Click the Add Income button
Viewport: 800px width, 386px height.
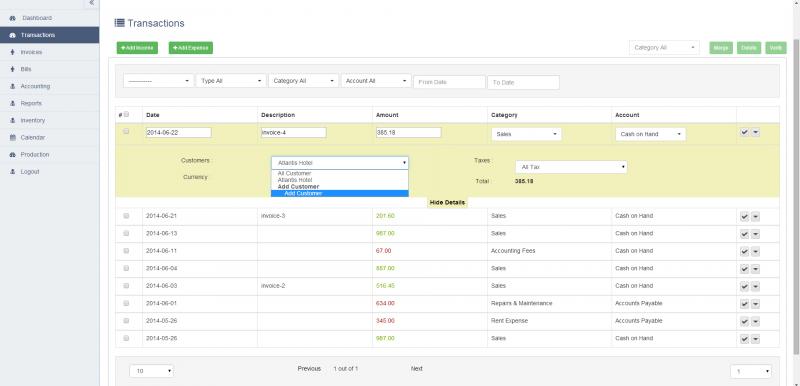(137, 47)
